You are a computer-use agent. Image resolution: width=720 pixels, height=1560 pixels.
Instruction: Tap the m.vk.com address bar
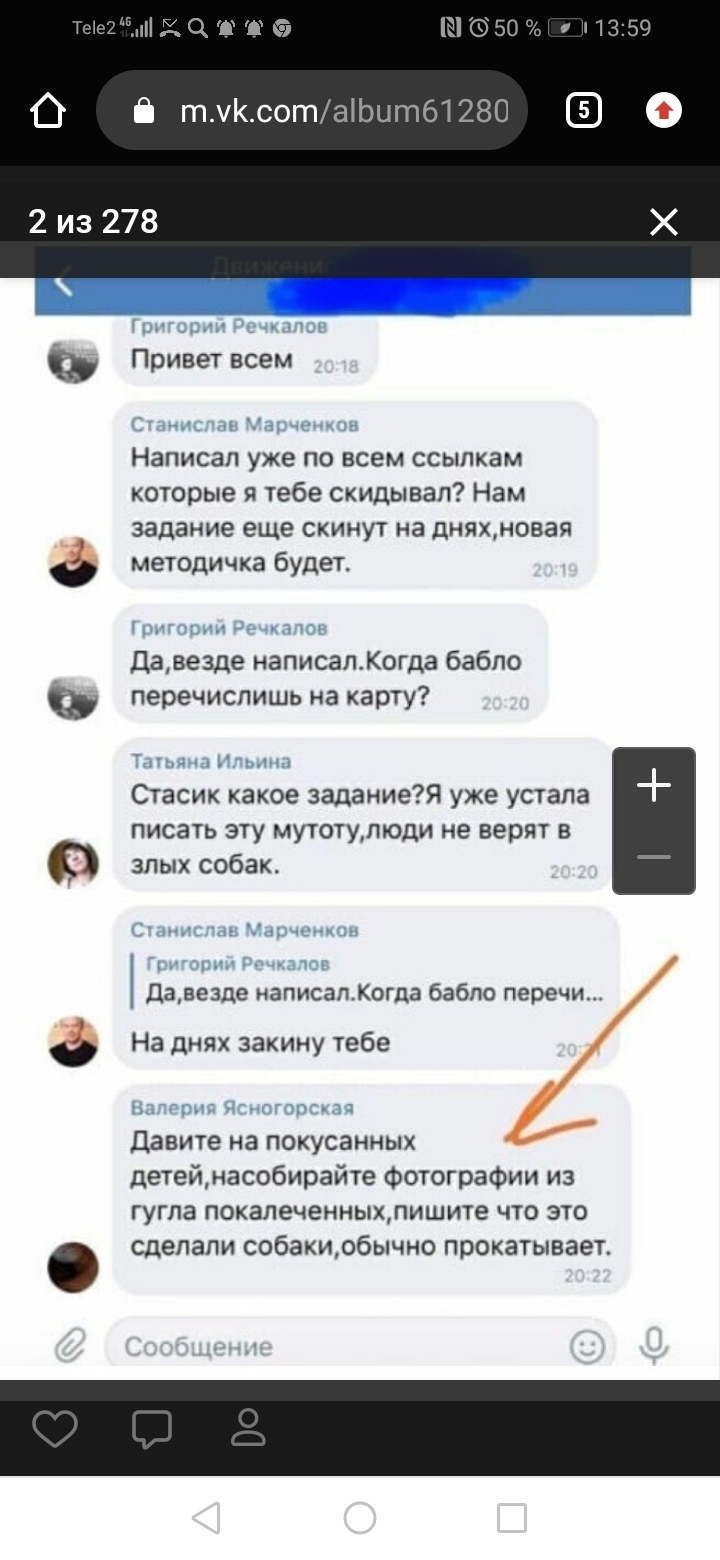(311, 110)
